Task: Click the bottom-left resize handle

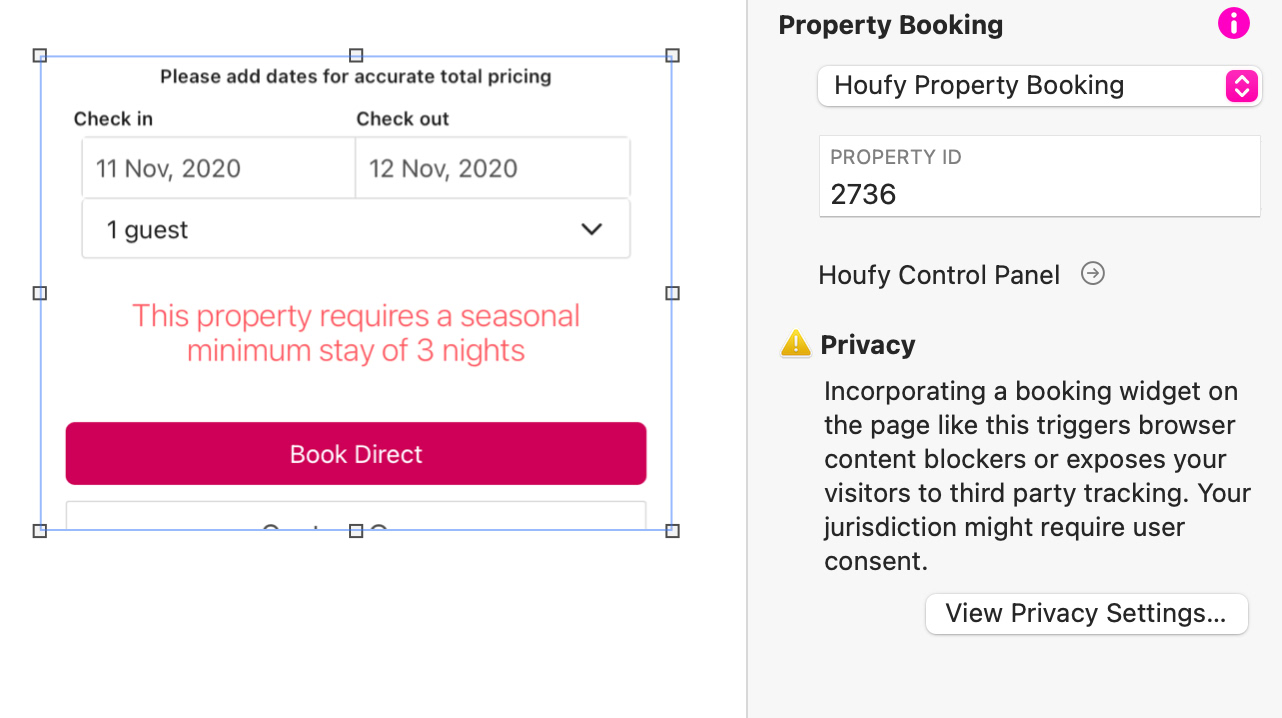Action: click(x=40, y=531)
